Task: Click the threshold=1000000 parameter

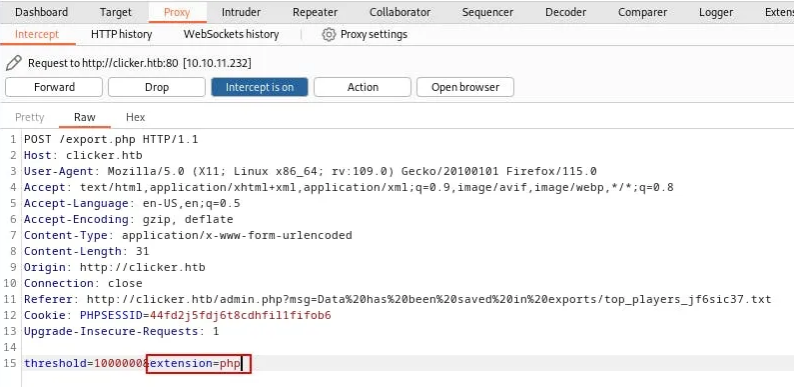Action: (85, 363)
